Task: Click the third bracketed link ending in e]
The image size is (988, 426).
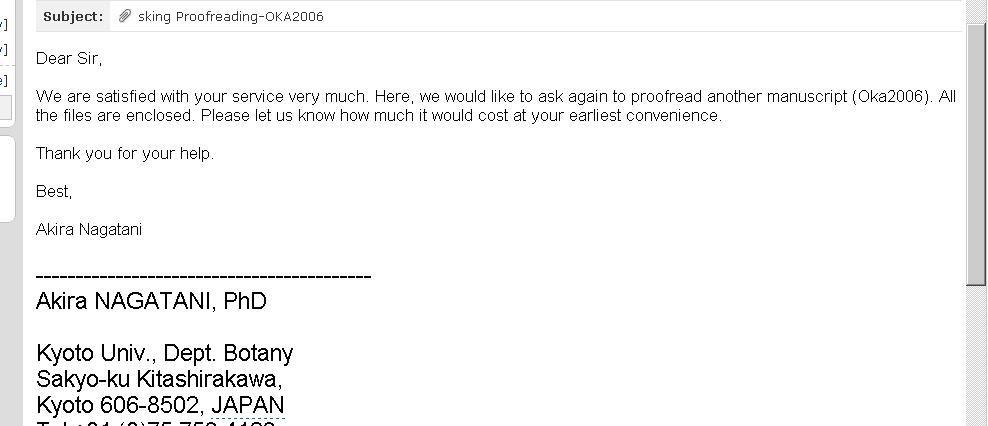Action: (x=4, y=80)
